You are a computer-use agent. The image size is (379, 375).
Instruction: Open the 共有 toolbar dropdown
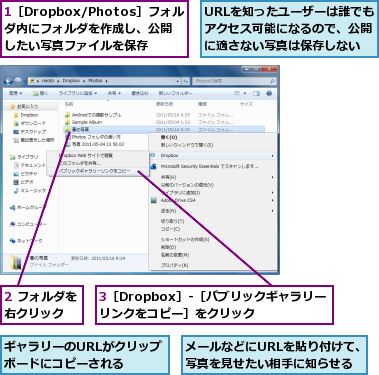pyautogui.click(x=114, y=93)
